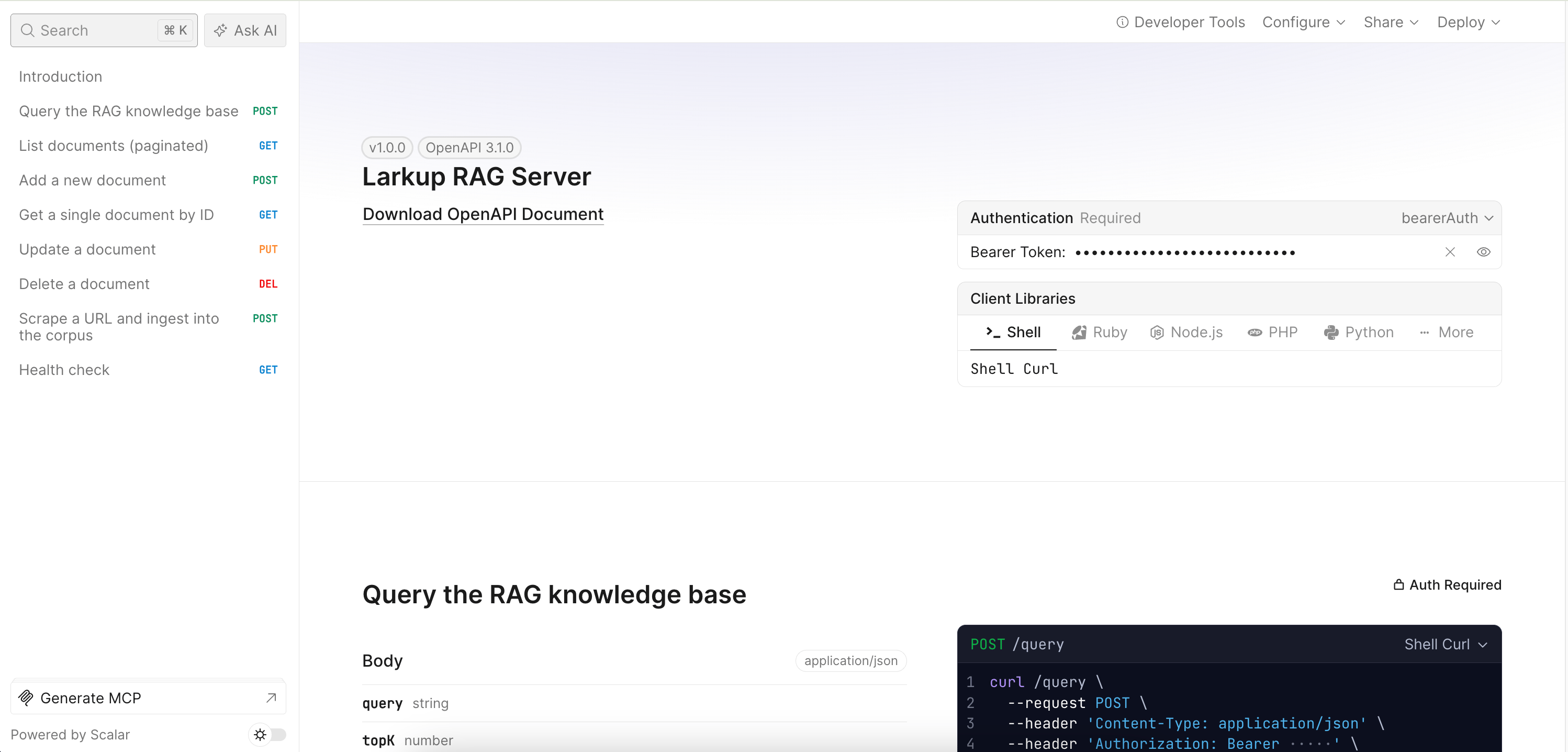The image size is (1568, 752).
Task: Open Get a single document by ID
Action: pos(148,214)
